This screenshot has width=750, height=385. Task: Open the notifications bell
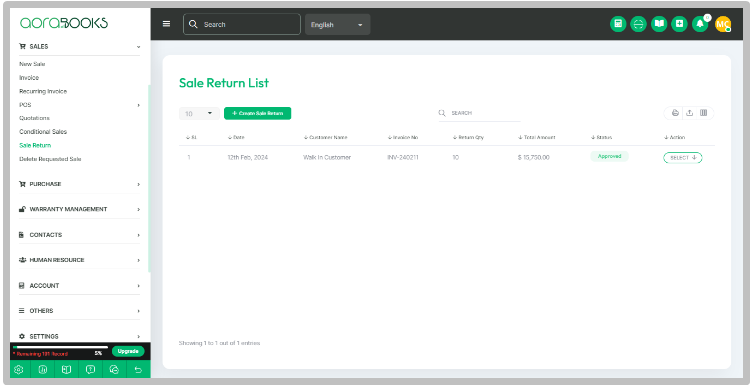point(700,24)
